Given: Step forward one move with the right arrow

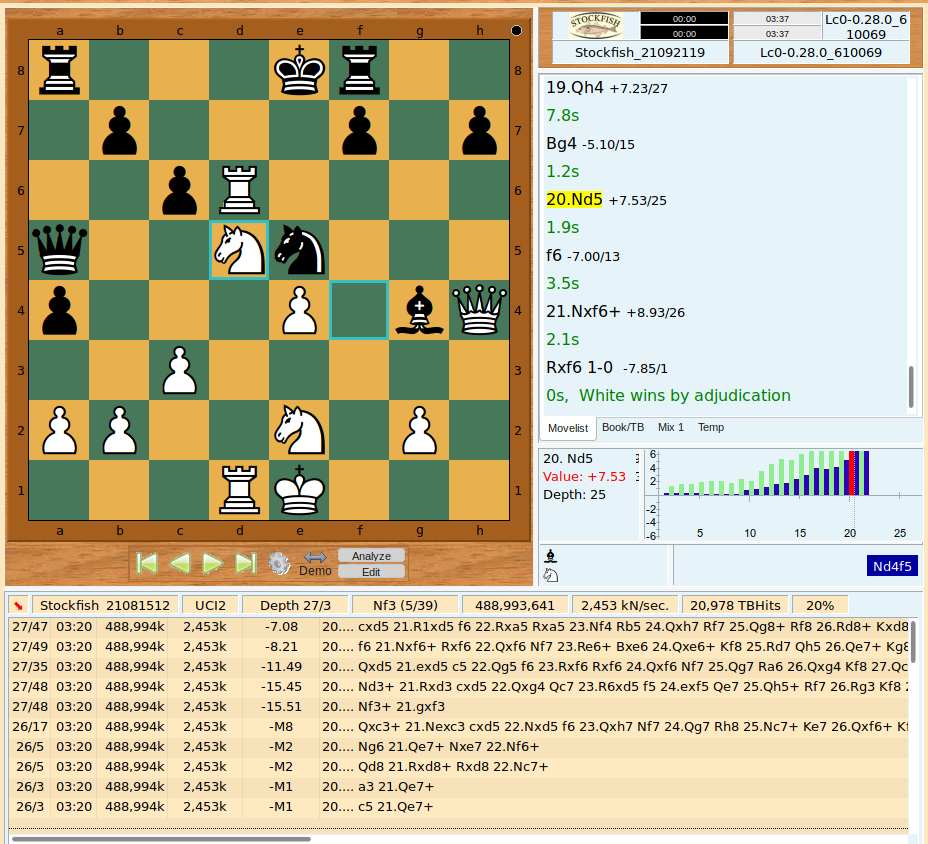Looking at the screenshot, I should click(x=212, y=563).
